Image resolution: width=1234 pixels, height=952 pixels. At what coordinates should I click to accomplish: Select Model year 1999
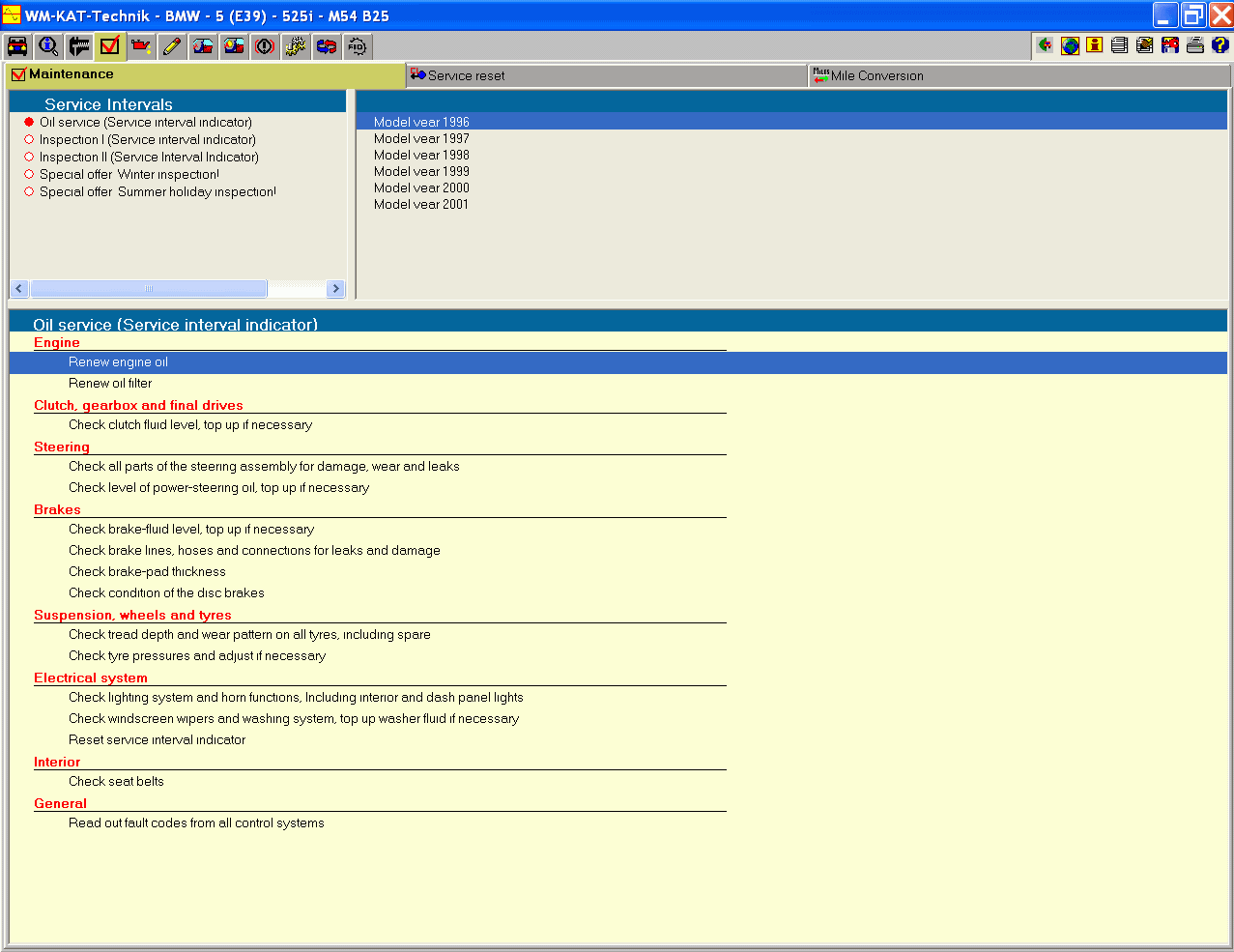coord(421,171)
